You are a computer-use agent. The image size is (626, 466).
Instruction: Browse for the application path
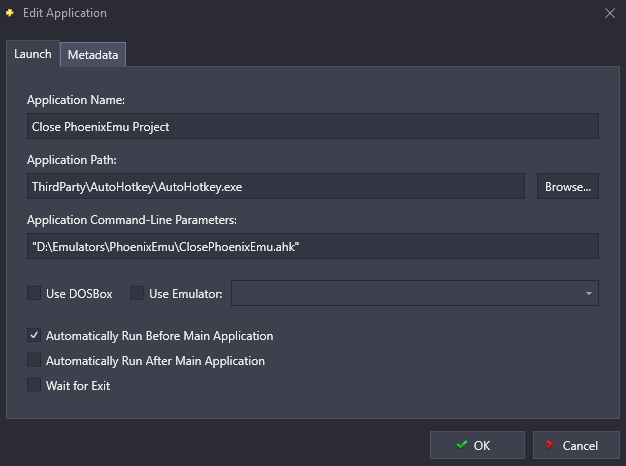(568, 186)
